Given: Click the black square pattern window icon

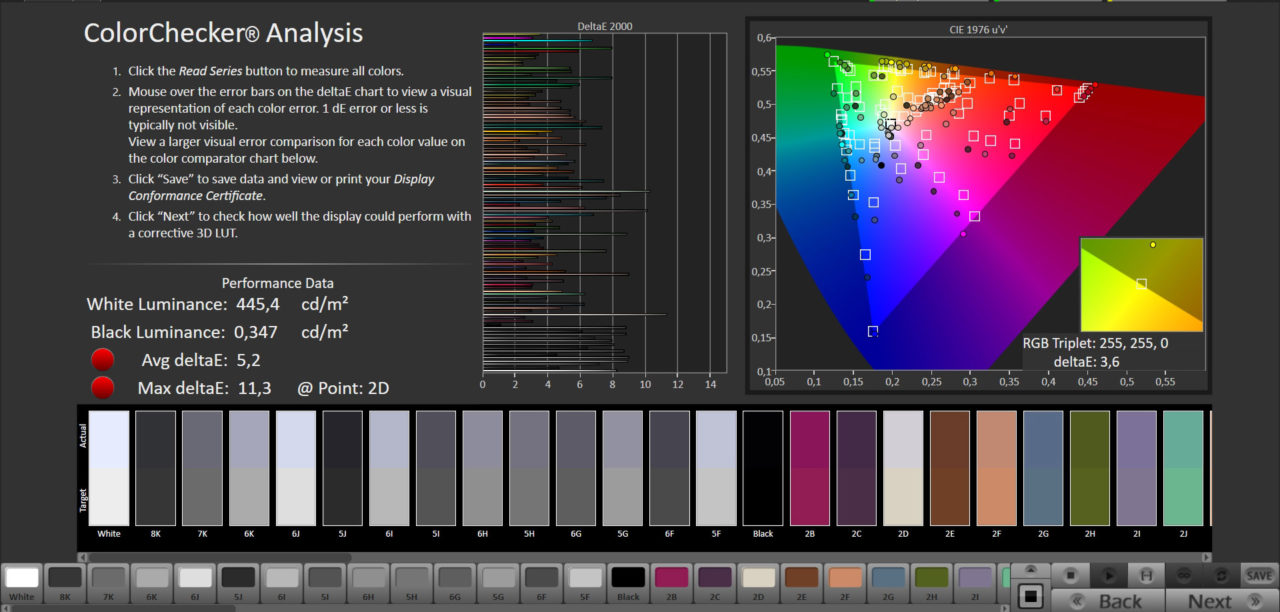Looking at the screenshot, I should coord(1032,597).
